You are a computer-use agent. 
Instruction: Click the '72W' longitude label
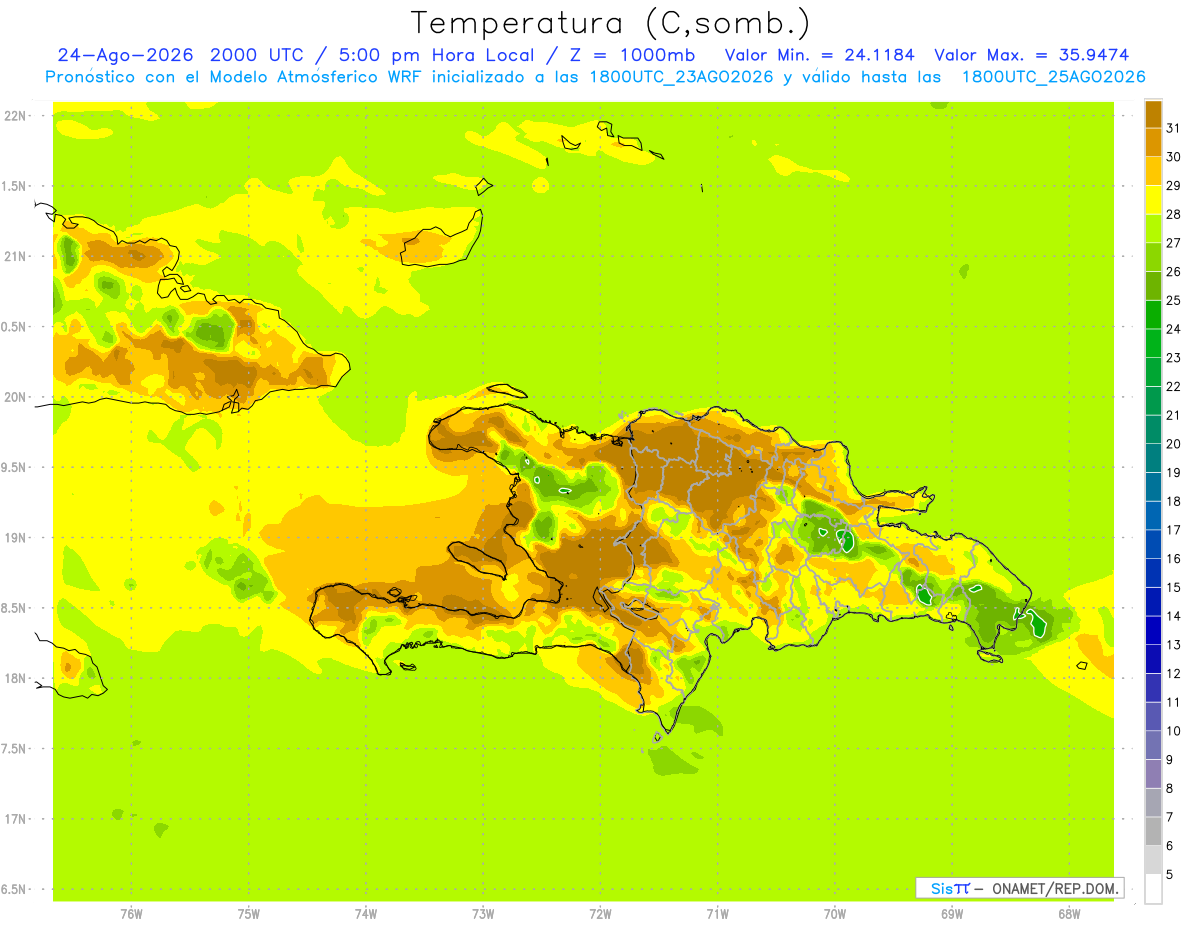pos(600,914)
